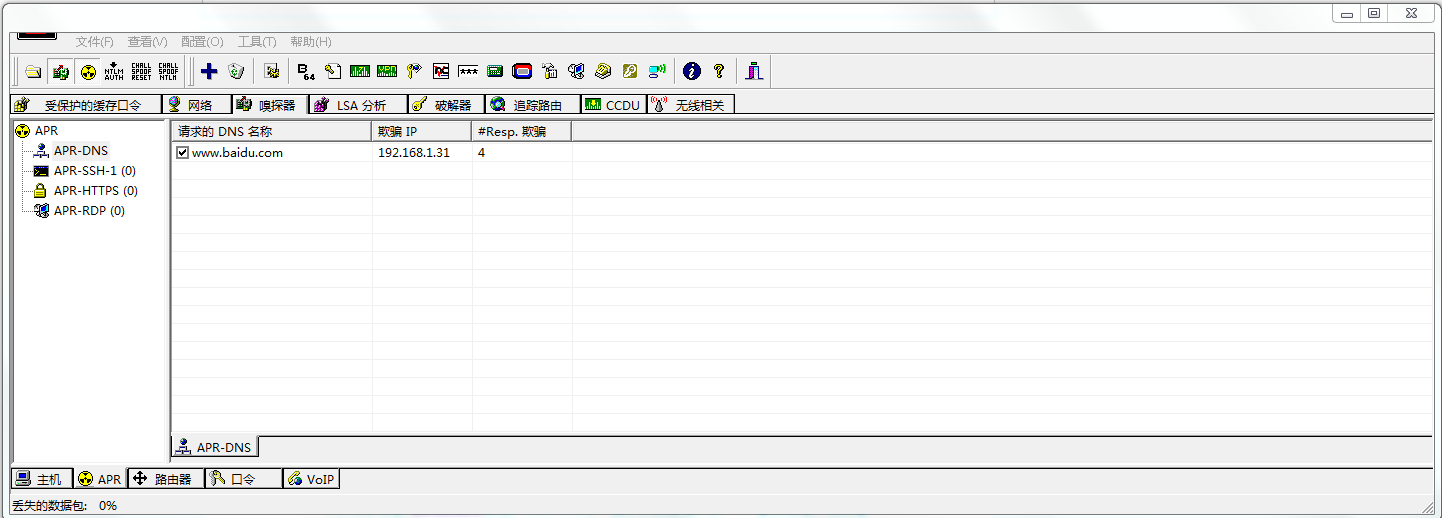
Task: Switch to the bottom 路由器 tab
Action: coord(165,479)
